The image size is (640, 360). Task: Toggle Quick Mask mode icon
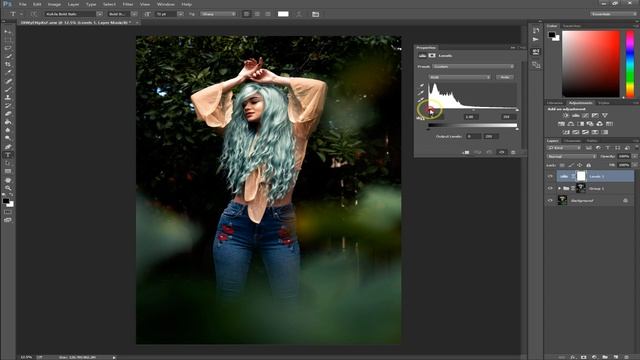pyautogui.click(x=8, y=212)
